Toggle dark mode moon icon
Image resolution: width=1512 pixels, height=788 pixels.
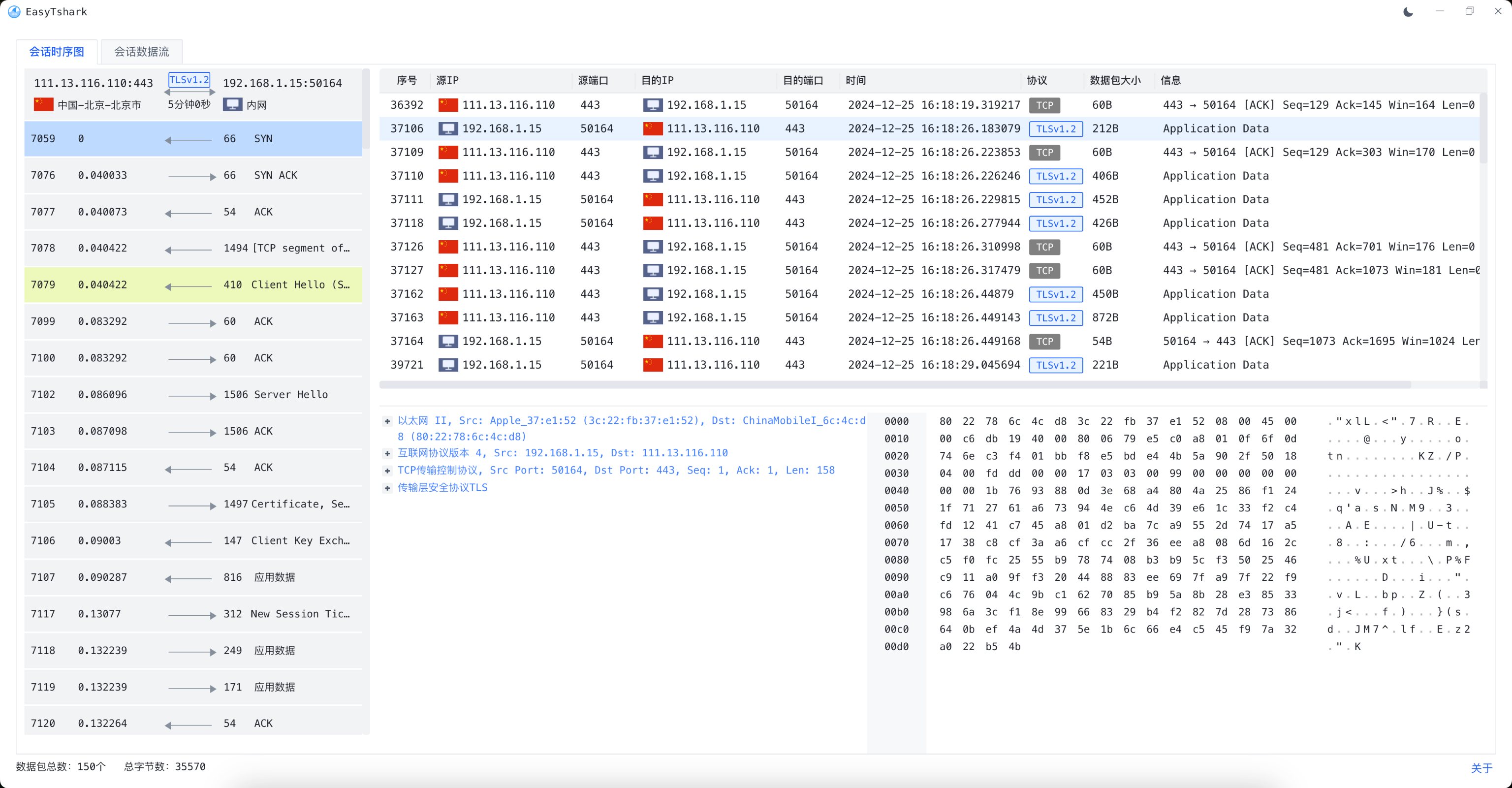[1408, 12]
